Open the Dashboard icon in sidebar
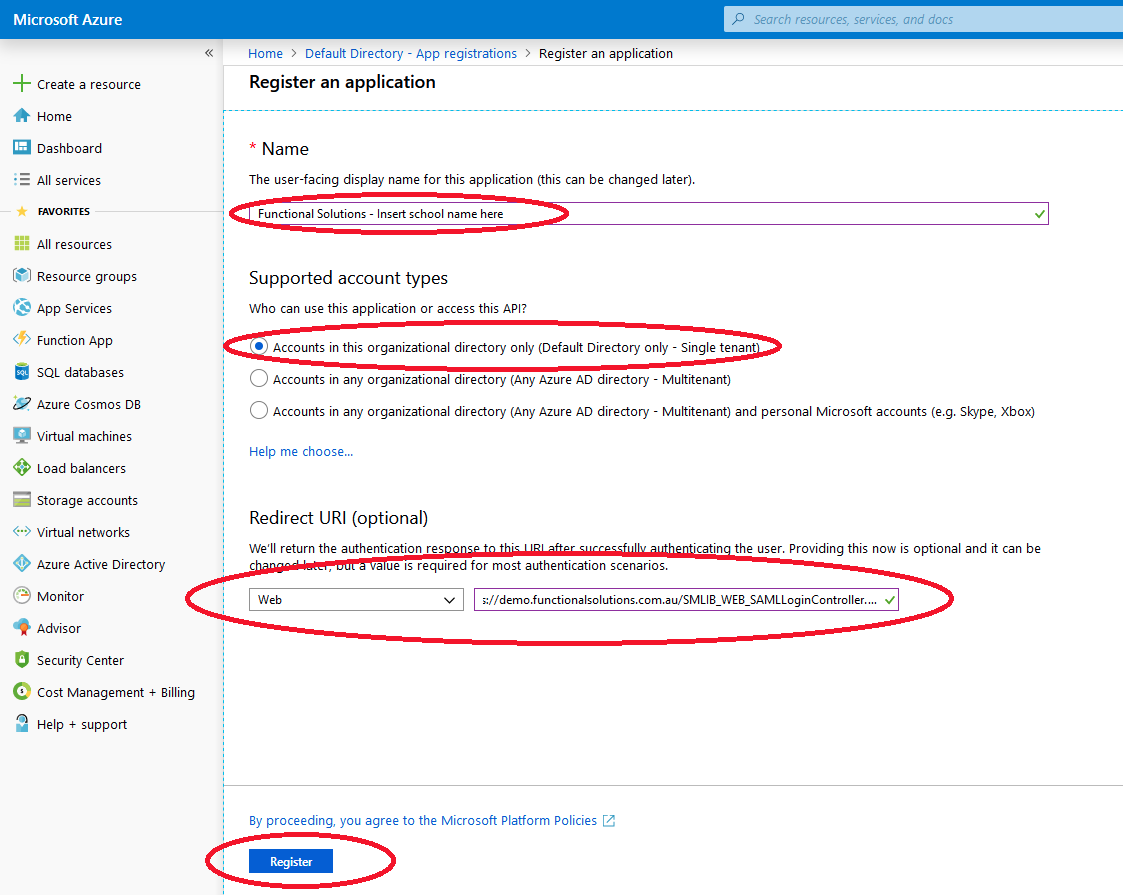The image size is (1123, 895). pyautogui.click(x=22, y=147)
